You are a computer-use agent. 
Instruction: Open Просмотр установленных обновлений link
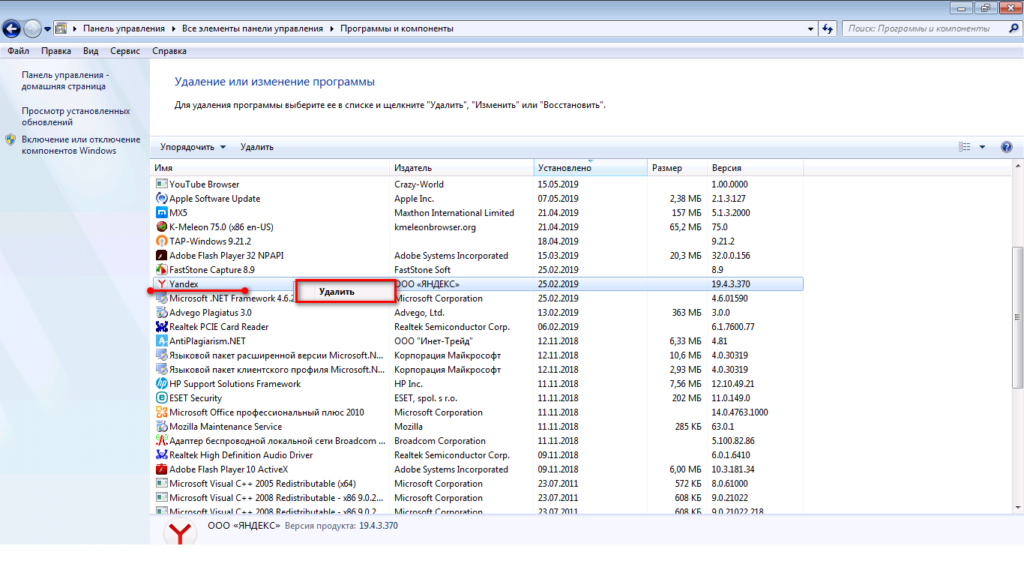[76, 116]
